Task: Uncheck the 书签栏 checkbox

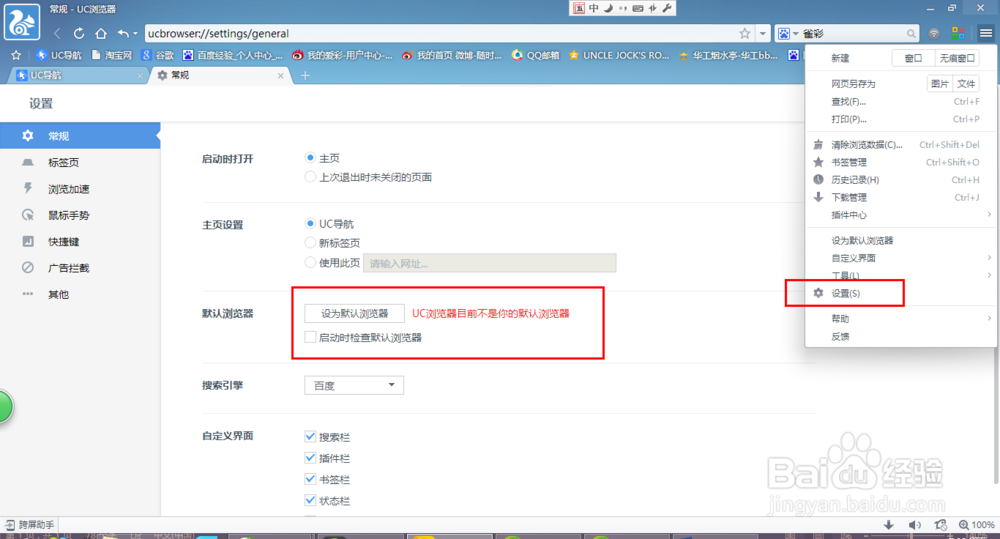Action: tap(310, 479)
